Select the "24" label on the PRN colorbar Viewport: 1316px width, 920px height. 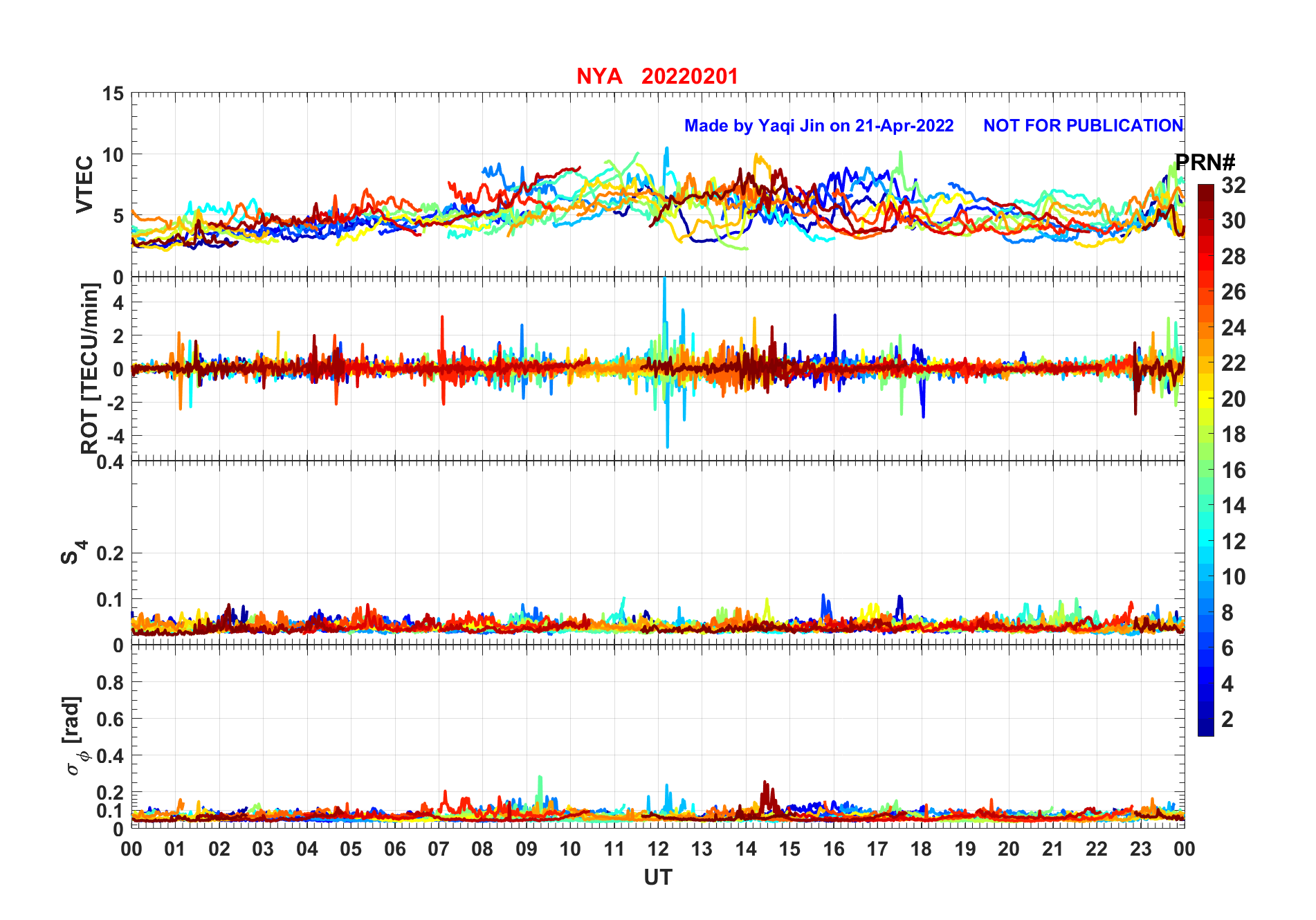pos(1234,328)
